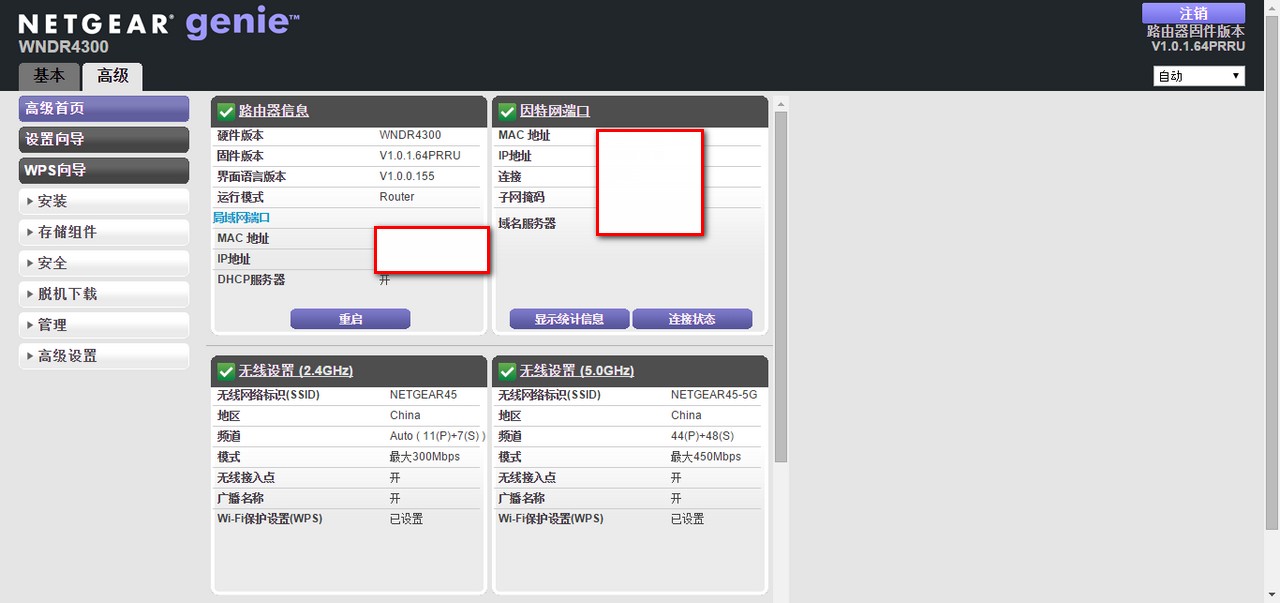This screenshot has width=1280, height=603.
Task: Click the 显示统计信息 button
Action: point(569,319)
